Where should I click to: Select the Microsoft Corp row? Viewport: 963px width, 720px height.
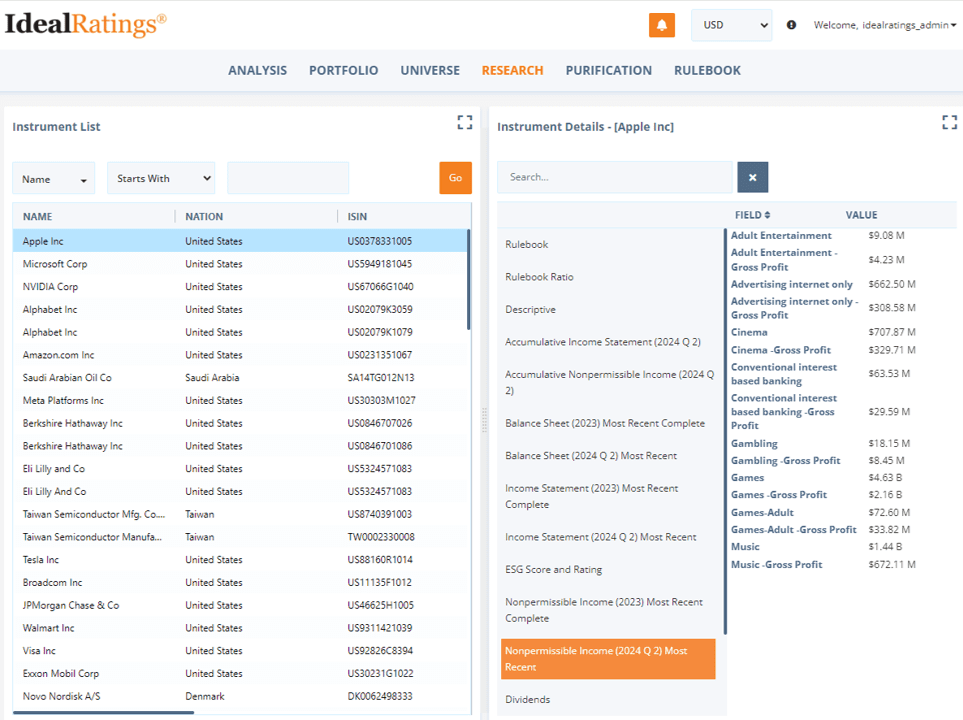click(x=240, y=264)
